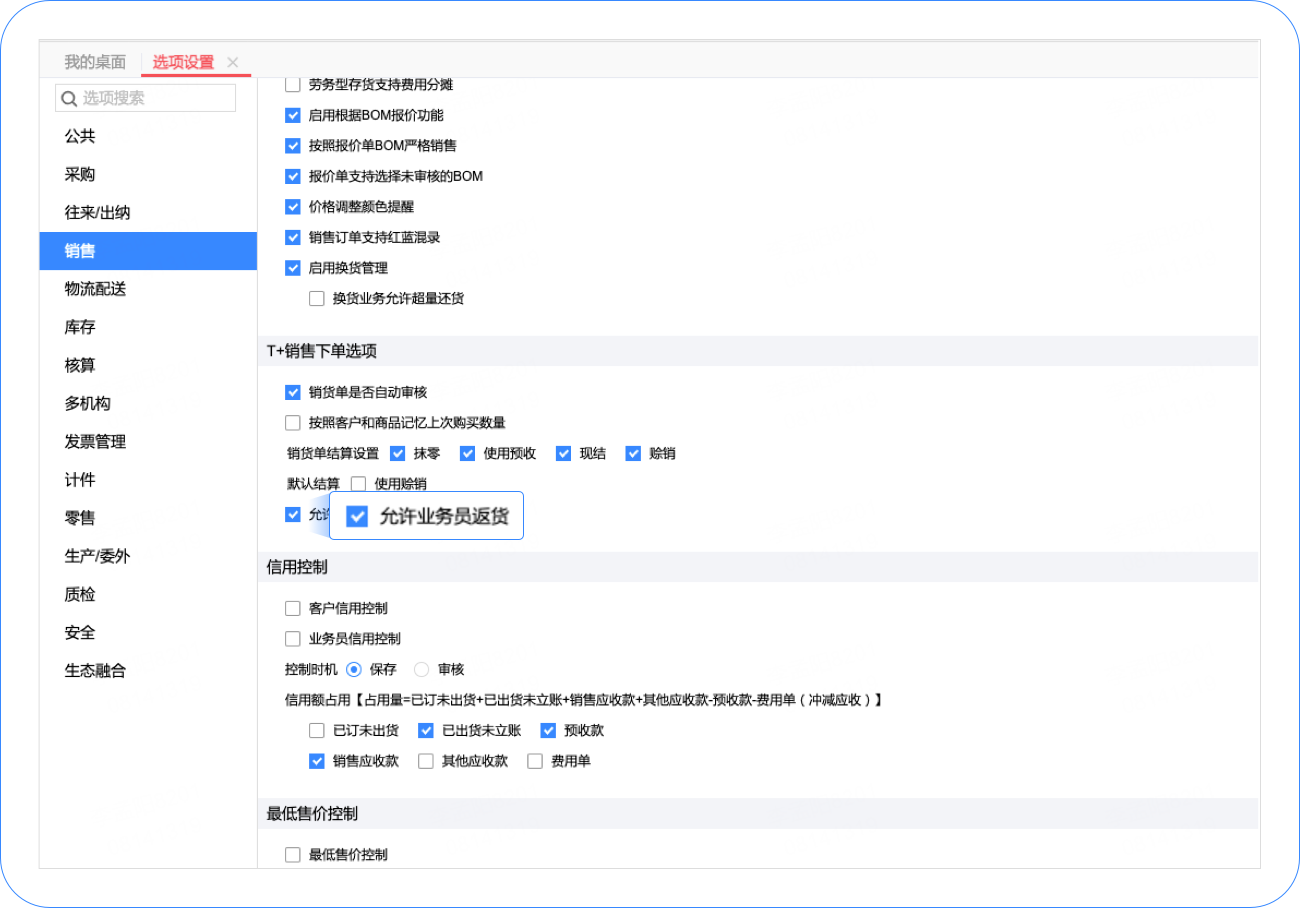1300x908 pixels.
Task: Select 往来/出纳 in the sidebar
Action: (97, 213)
